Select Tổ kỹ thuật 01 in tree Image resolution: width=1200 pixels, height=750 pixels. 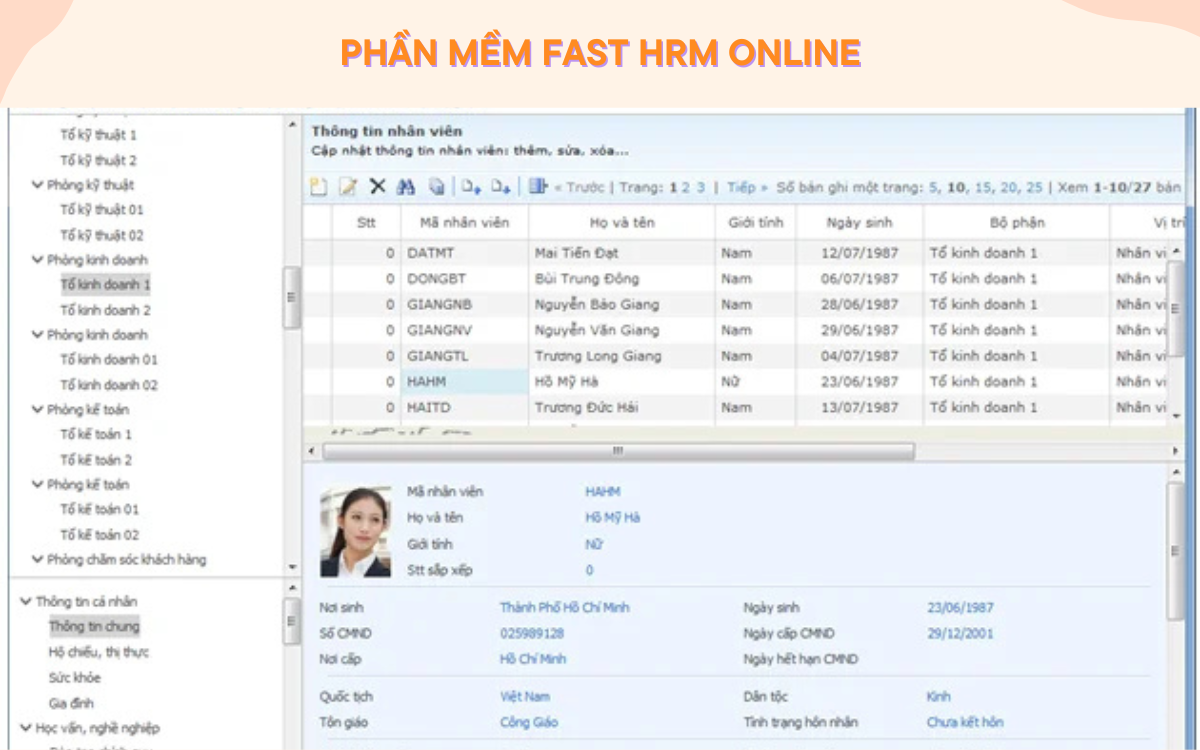[x=102, y=210]
